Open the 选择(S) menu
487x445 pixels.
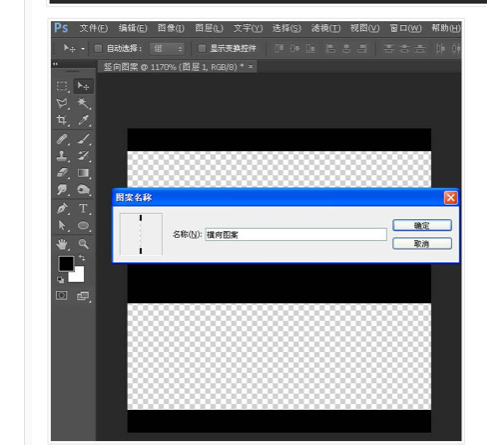pos(287,28)
